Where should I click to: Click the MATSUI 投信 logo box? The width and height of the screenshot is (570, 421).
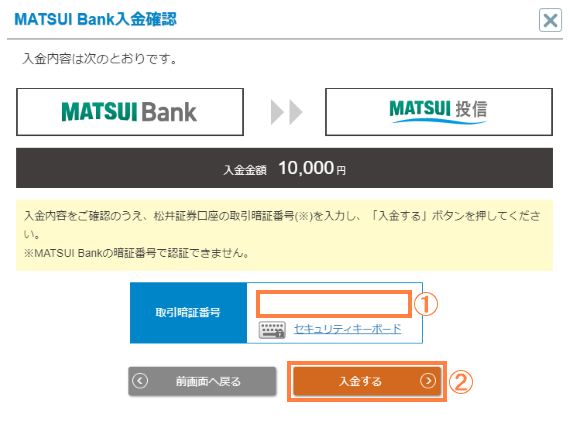click(439, 112)
